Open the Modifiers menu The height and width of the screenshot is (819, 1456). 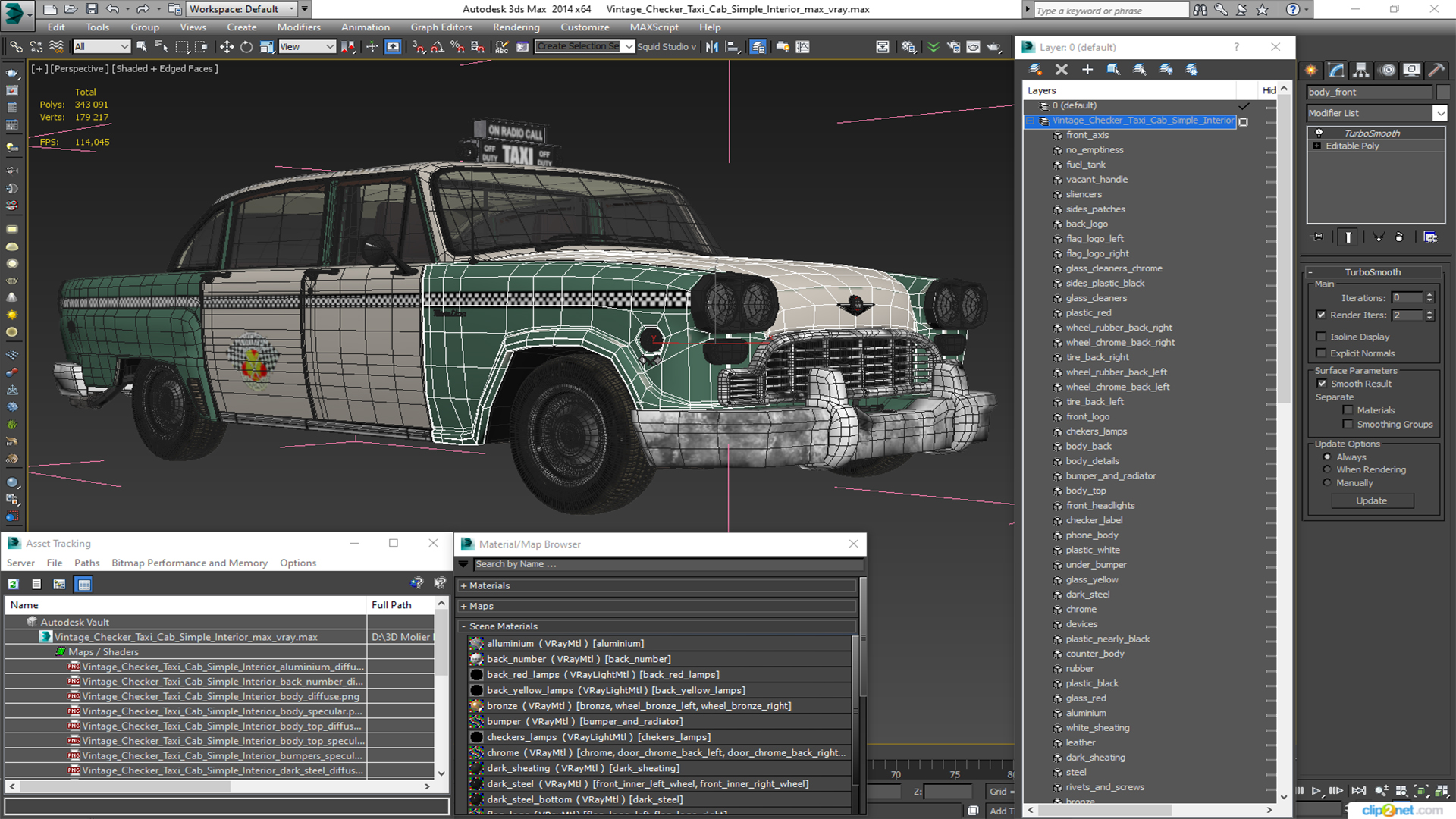tap(299, 27)
